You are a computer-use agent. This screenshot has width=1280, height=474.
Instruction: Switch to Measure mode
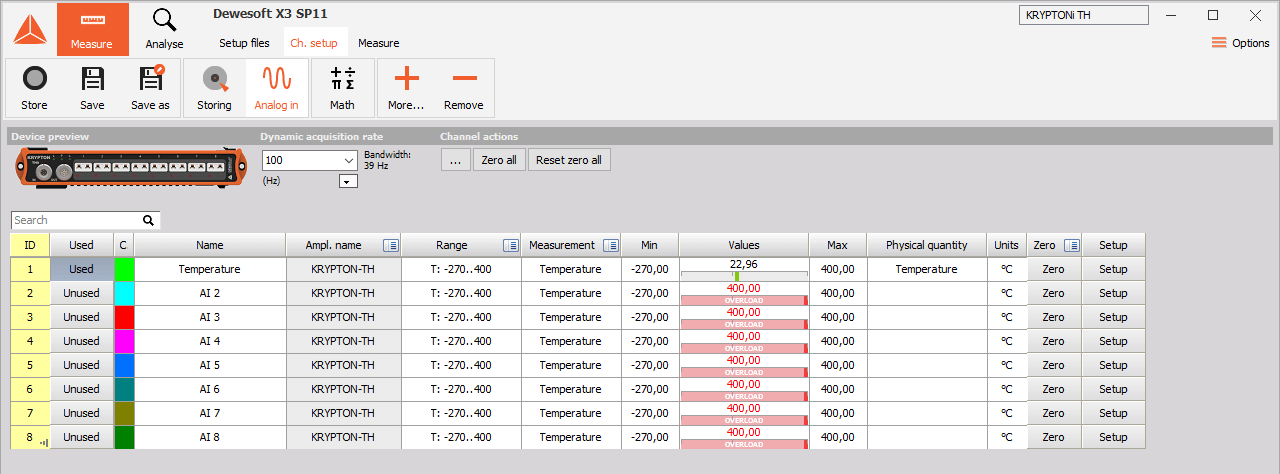click(x=92, y=29)
